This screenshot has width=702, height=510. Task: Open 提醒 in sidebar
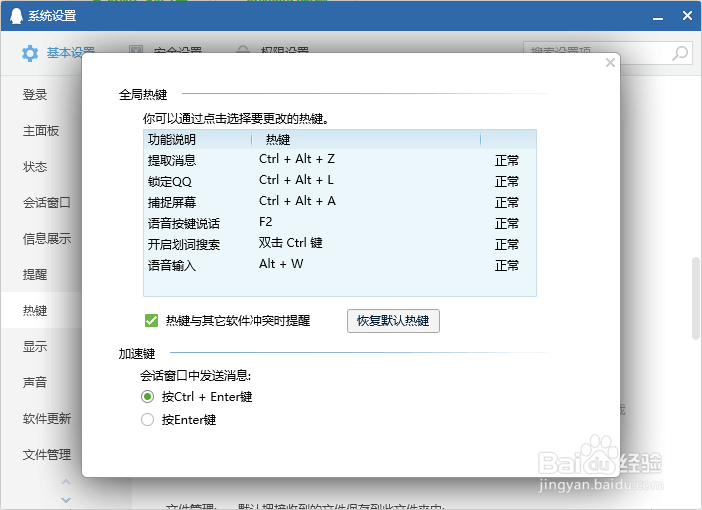(35, 274)
